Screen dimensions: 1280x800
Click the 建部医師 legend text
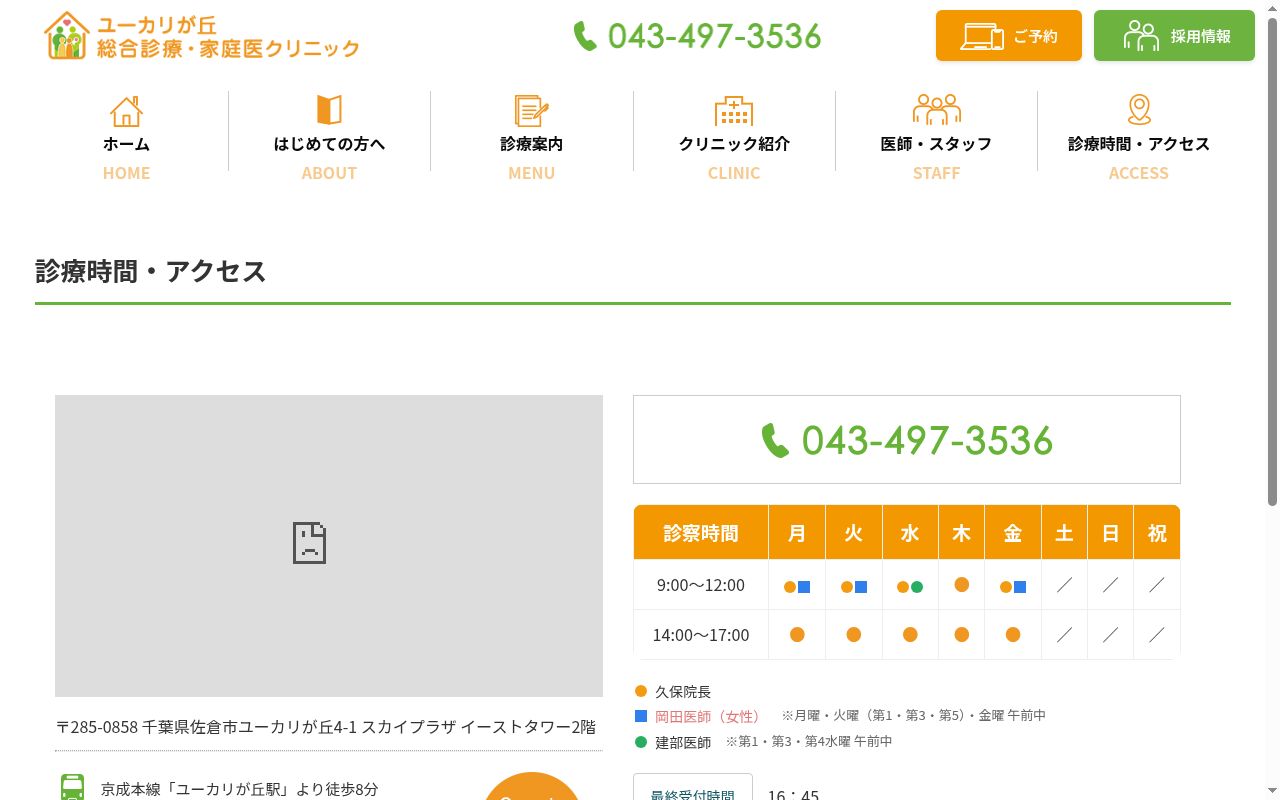coord(683,743)
